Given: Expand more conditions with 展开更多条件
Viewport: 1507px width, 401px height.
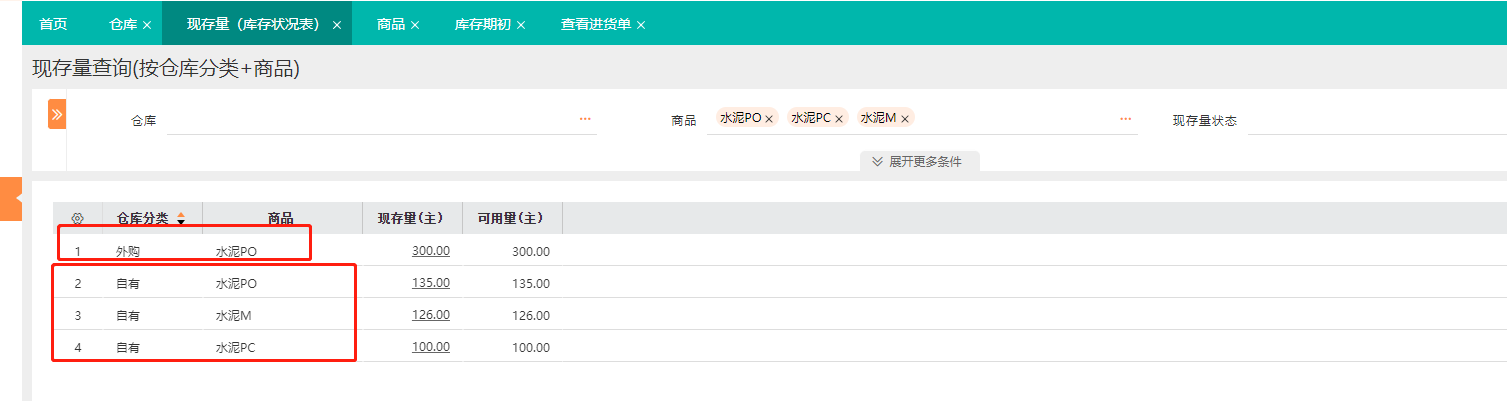Looking at the screenshot, I should pos(918,161).
